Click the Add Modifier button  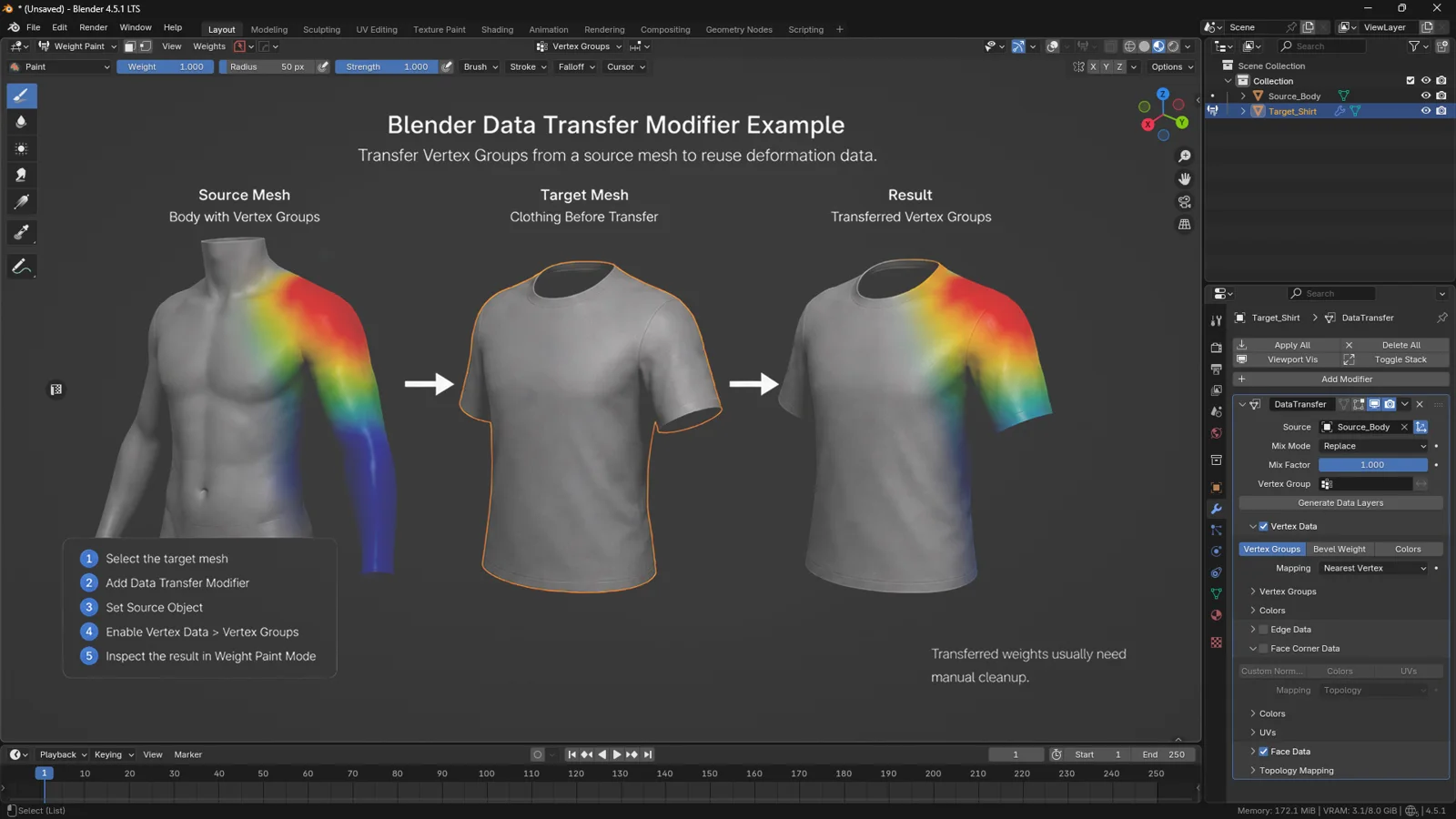1340,379
